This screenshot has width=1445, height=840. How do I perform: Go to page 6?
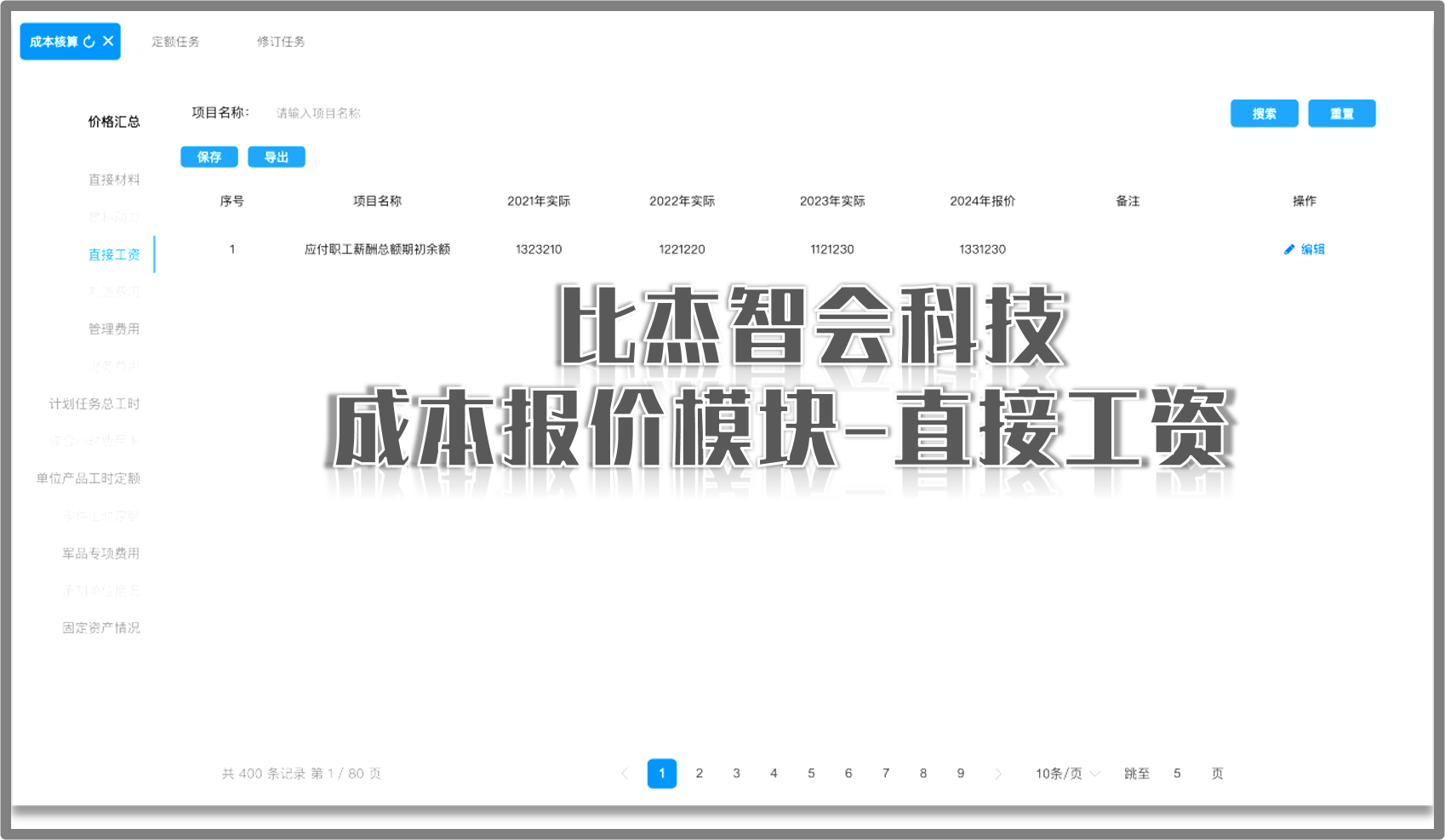[x=848, y=774]
